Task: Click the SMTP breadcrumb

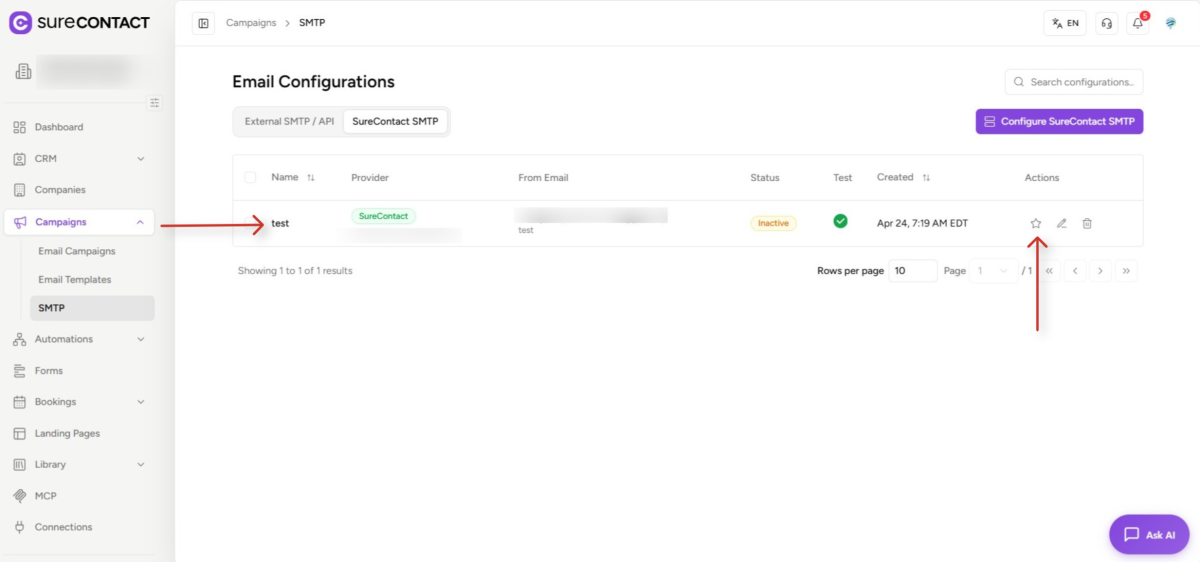Action: click(312, 22)
